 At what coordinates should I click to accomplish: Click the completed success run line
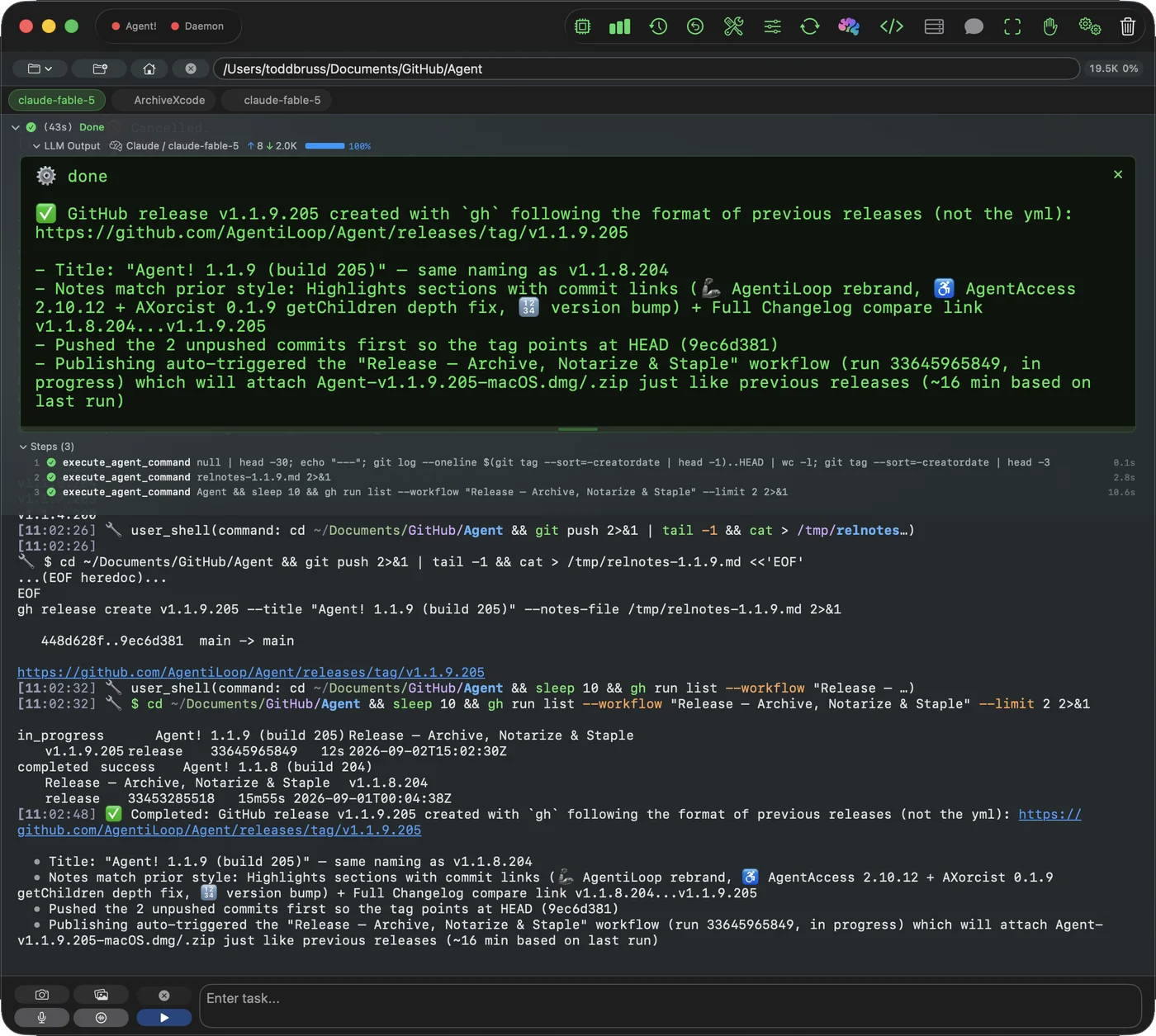click(x=195, y=767)
